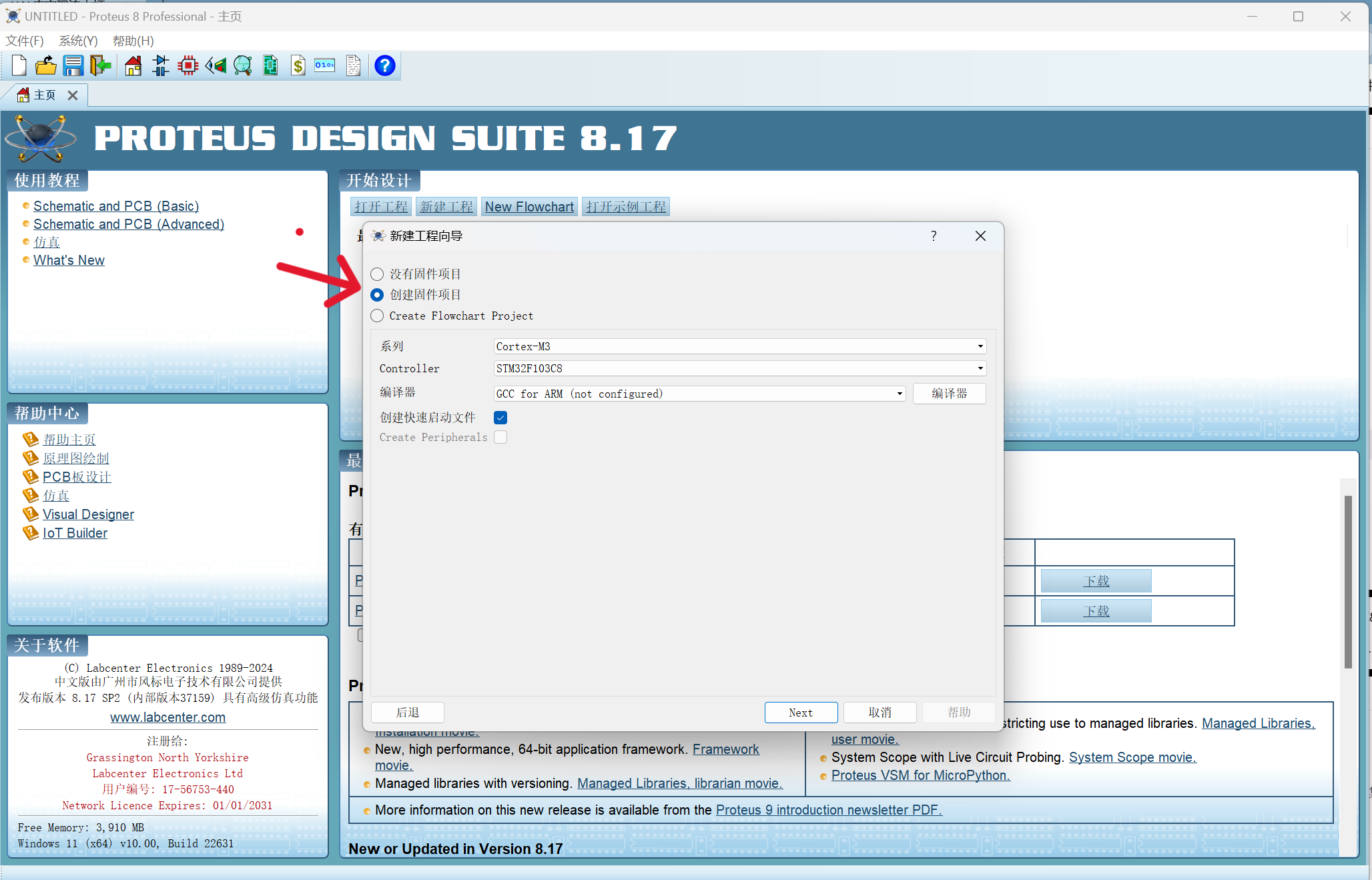The width and height of the screenshot is (1372, 880).
Task: Select the 没有固件项目 radio option
Action: pyautogui.click(x=377, y=274)
